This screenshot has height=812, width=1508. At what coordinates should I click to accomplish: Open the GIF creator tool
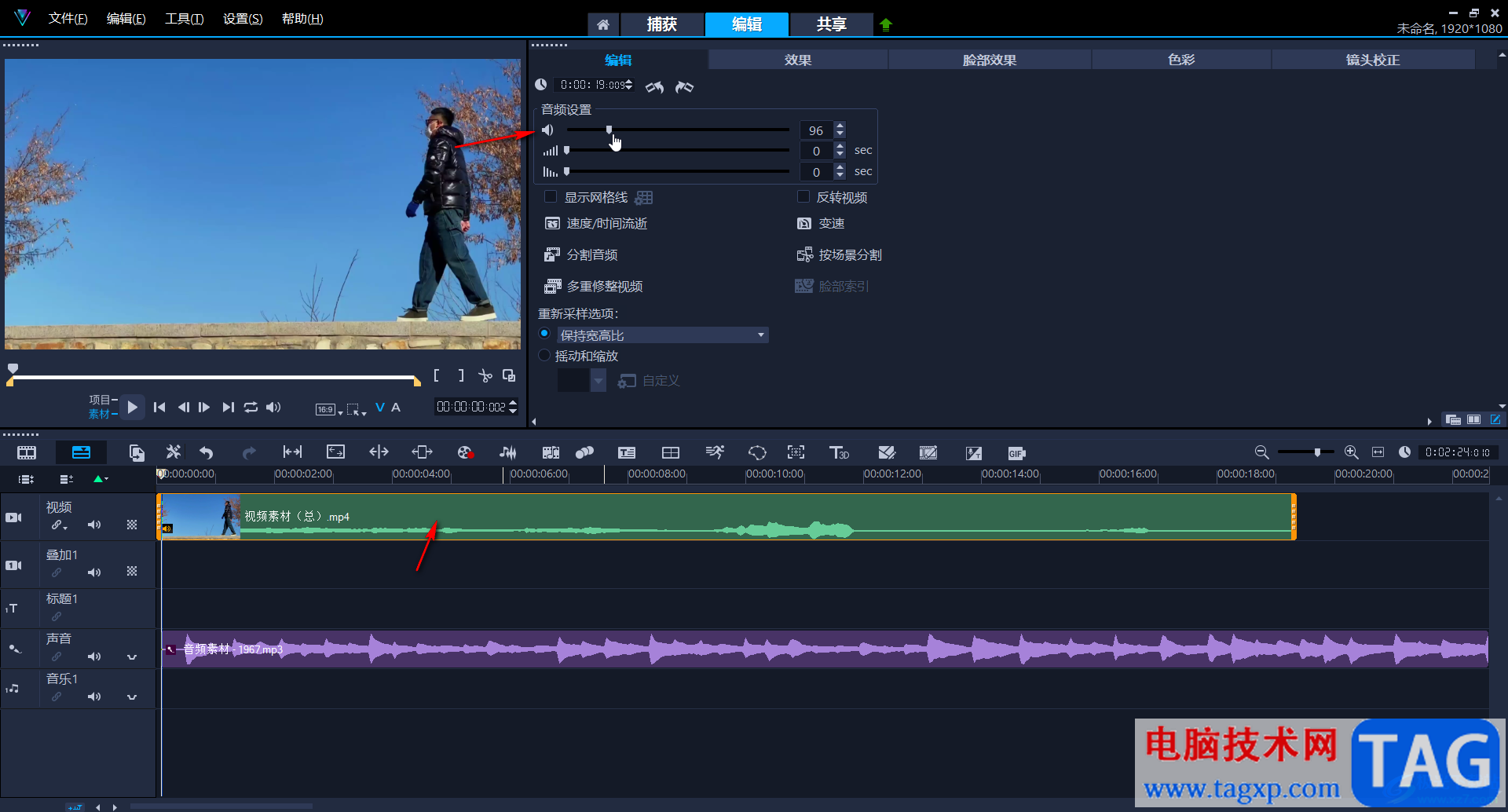pyautogui.click(x=1016, y=453)
